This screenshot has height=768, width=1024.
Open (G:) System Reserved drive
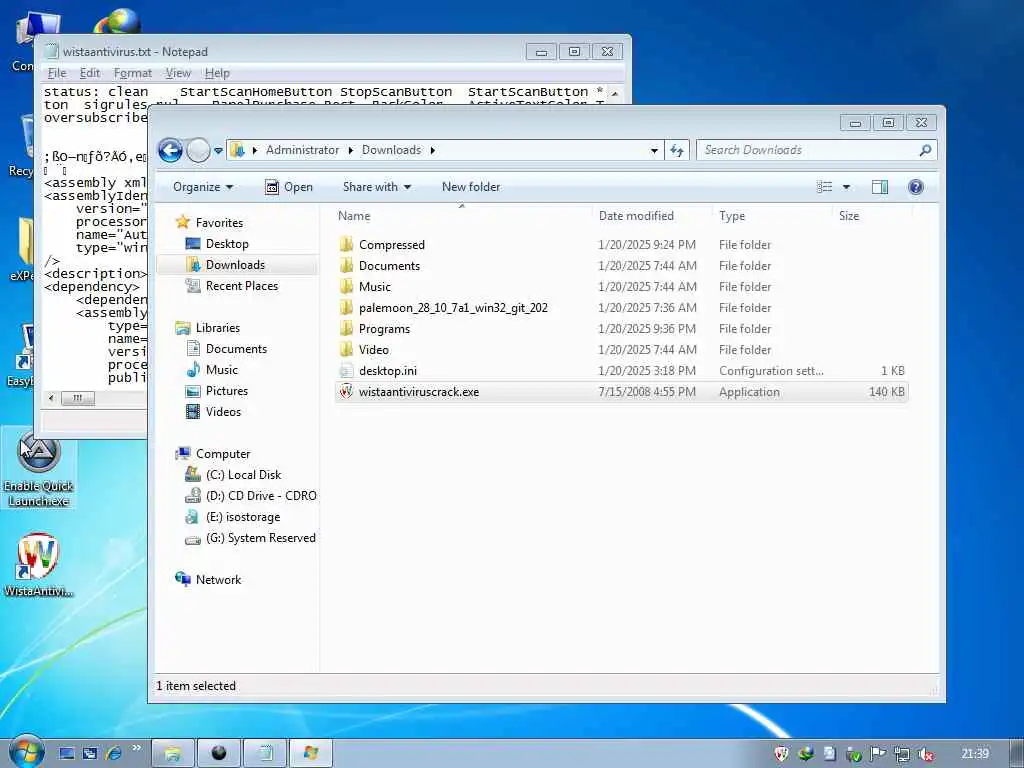pos(261,537)
